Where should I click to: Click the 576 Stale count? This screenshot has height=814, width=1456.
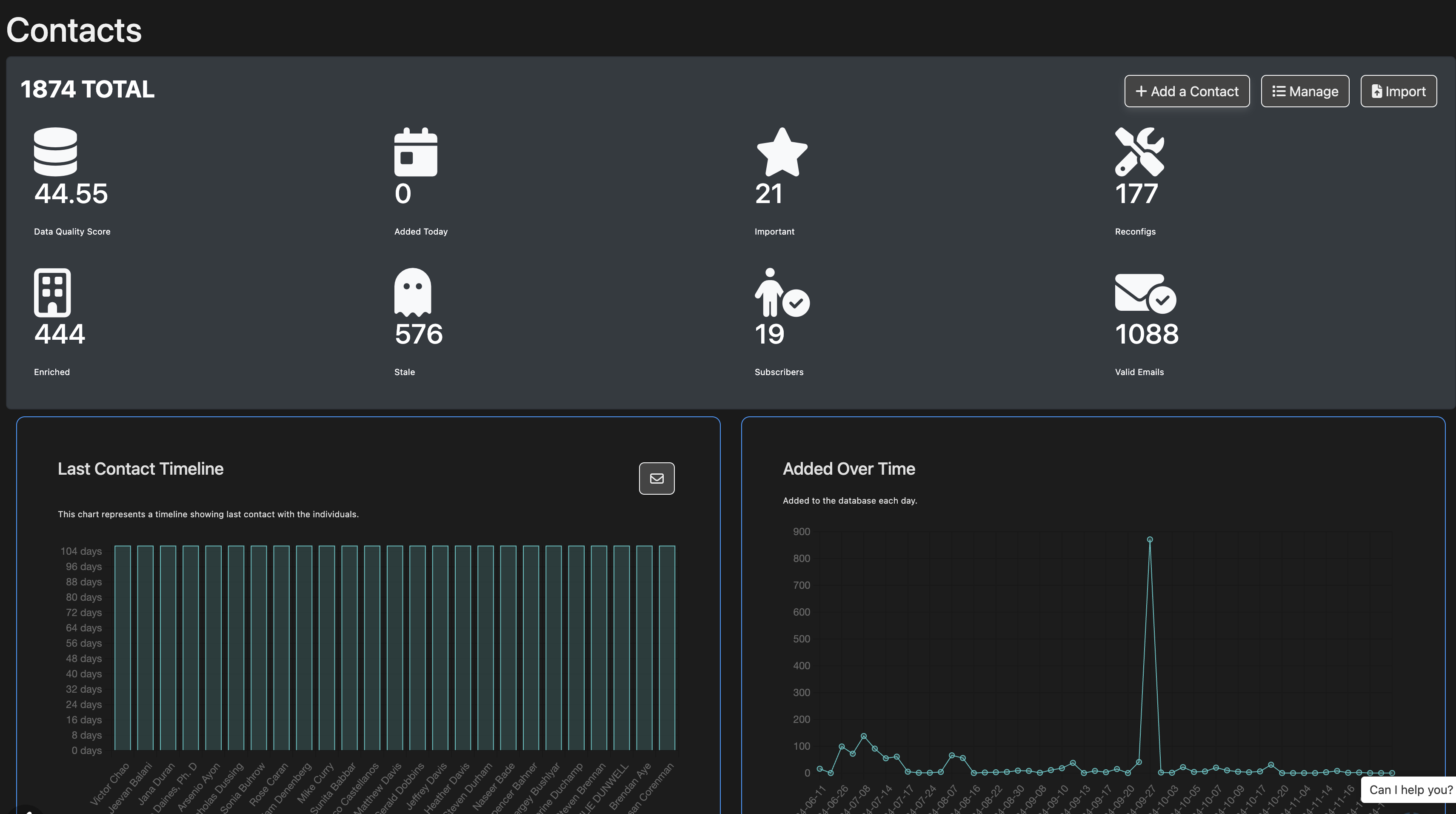(x=418, y=334)
